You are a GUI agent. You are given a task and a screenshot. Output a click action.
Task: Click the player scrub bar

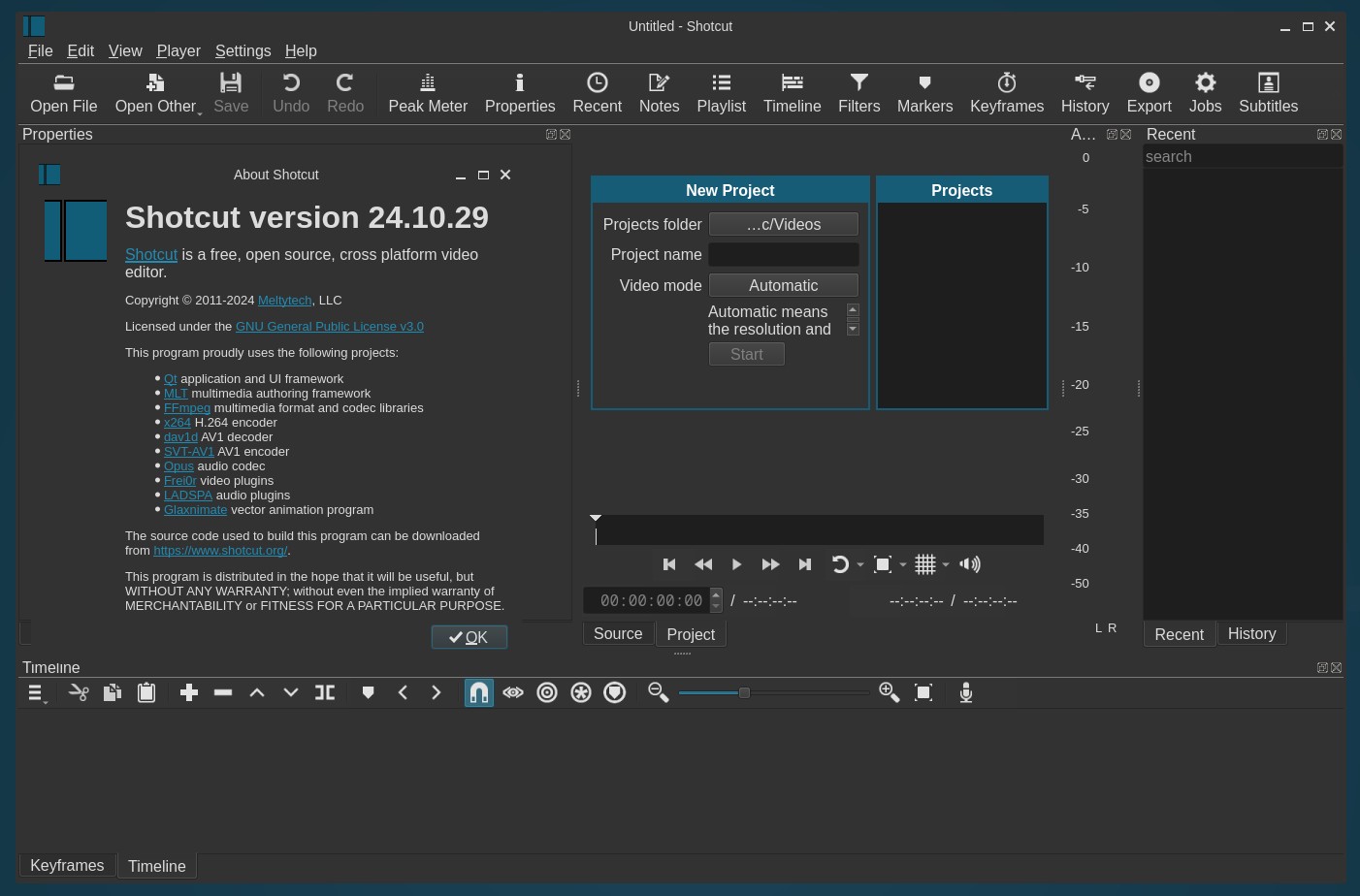[x=819, y=530]
